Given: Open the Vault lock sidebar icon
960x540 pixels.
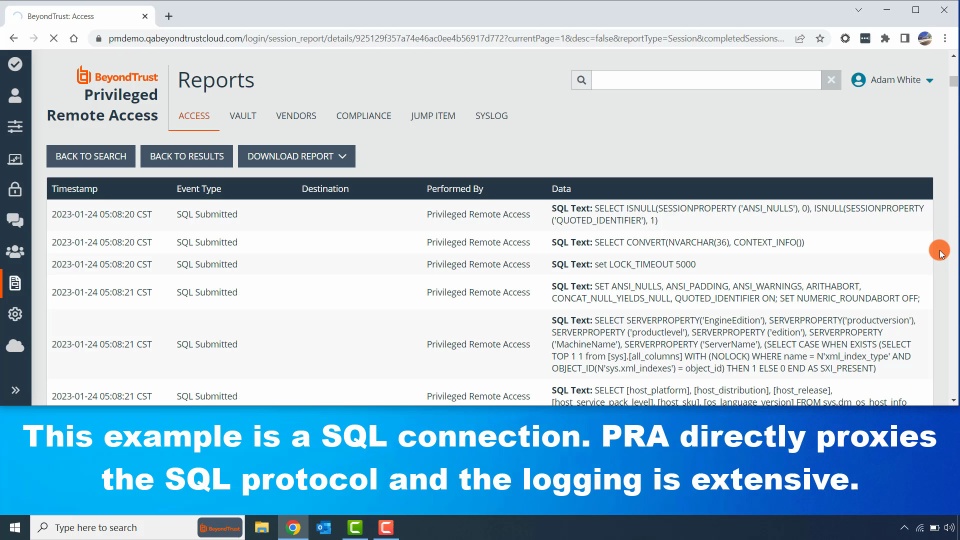Looking at the screenshot, I should [x=15, y=189].
